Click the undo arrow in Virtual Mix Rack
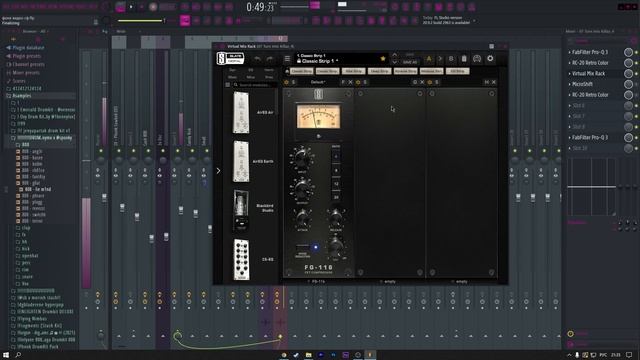 tap(257, 59)
